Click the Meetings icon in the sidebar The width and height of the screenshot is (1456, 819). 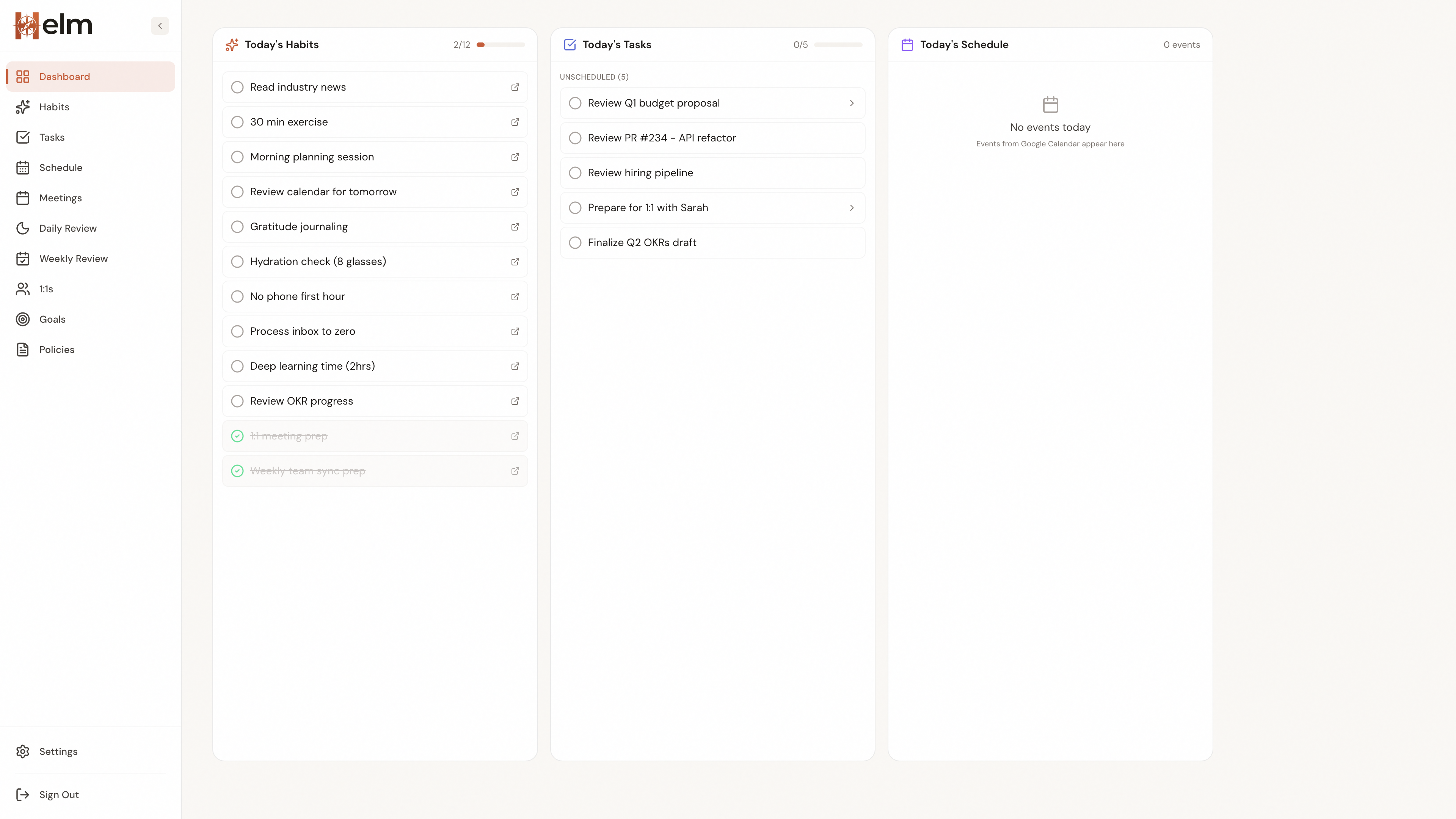[23, 198]
